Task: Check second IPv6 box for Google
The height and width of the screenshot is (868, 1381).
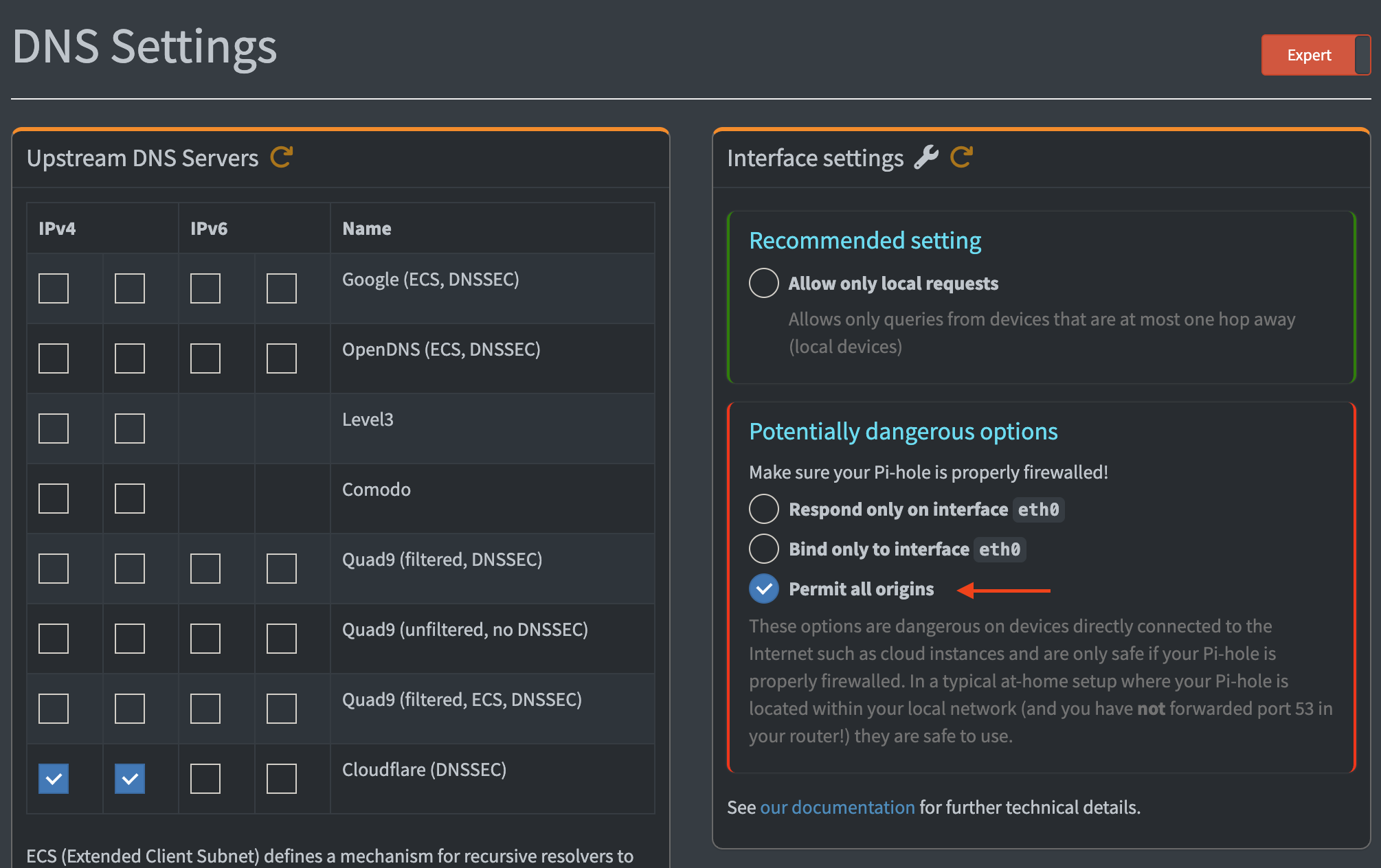Action: [282, 288]
